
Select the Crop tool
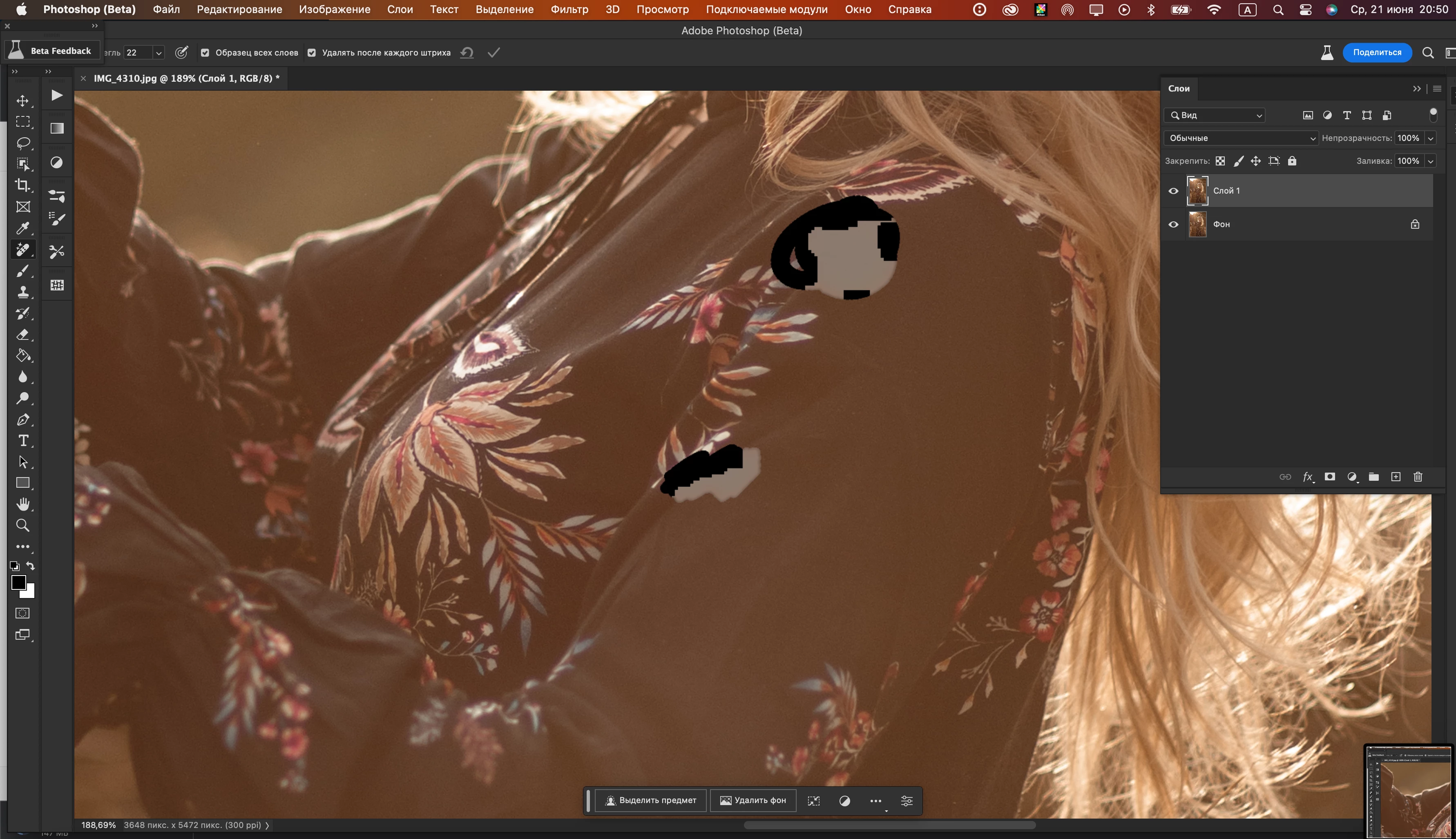[x=23, y=185]
